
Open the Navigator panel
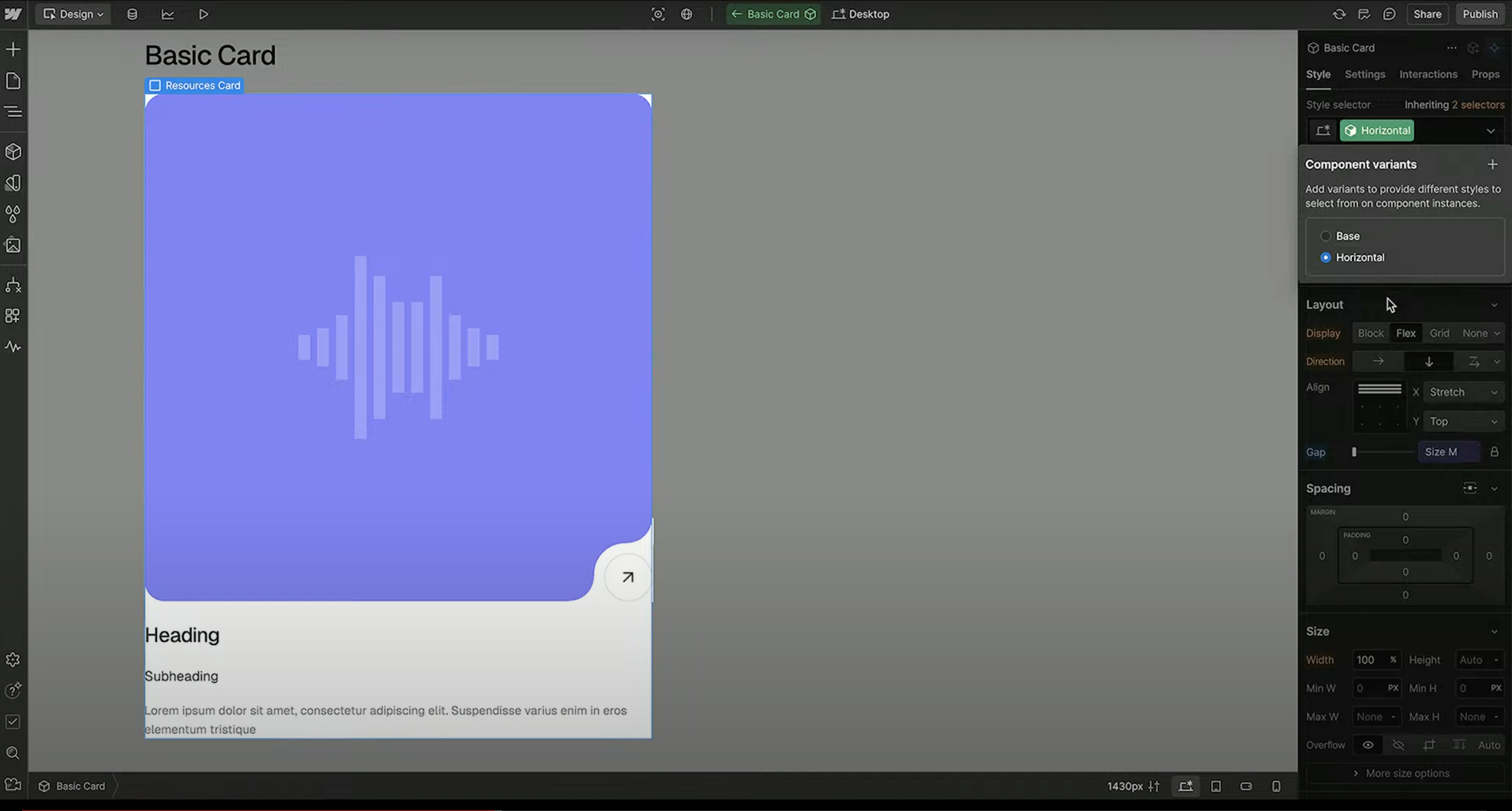[x=13, y=111]
